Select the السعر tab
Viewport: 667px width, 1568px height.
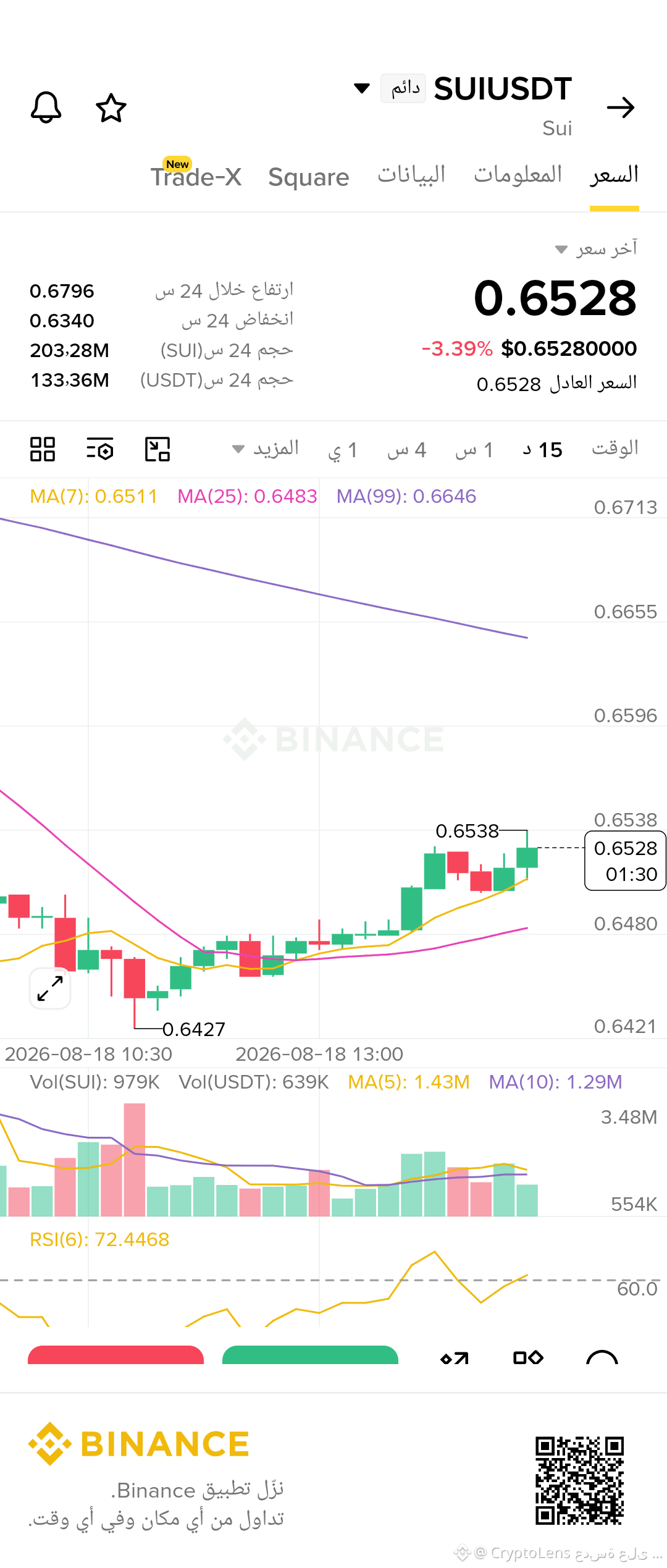(x=614, y=175)
